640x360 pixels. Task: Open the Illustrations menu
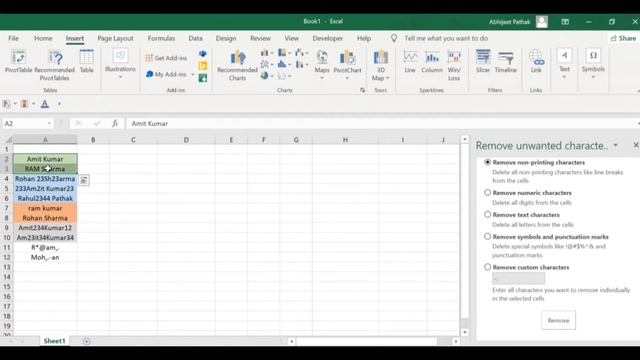pos(120,63)
